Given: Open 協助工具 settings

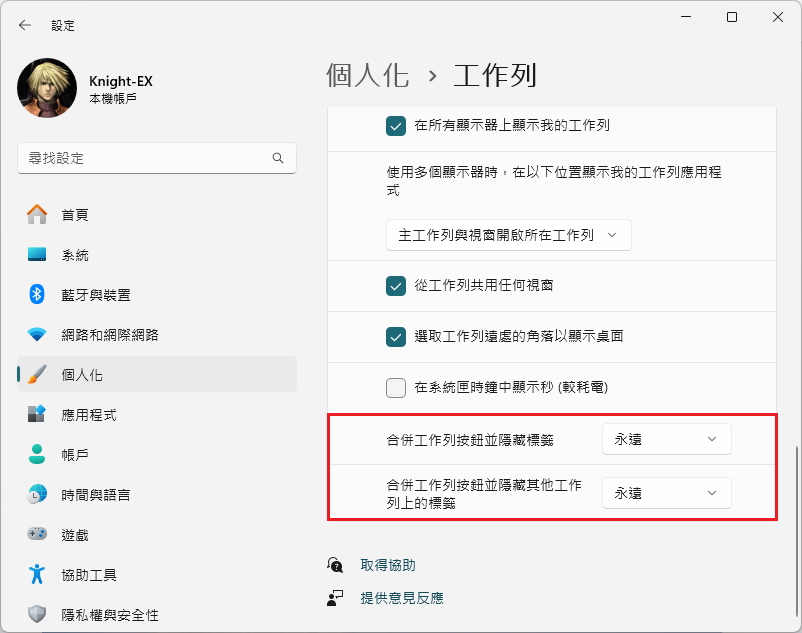Looking at the screenshot, I should tap(157, 575).
